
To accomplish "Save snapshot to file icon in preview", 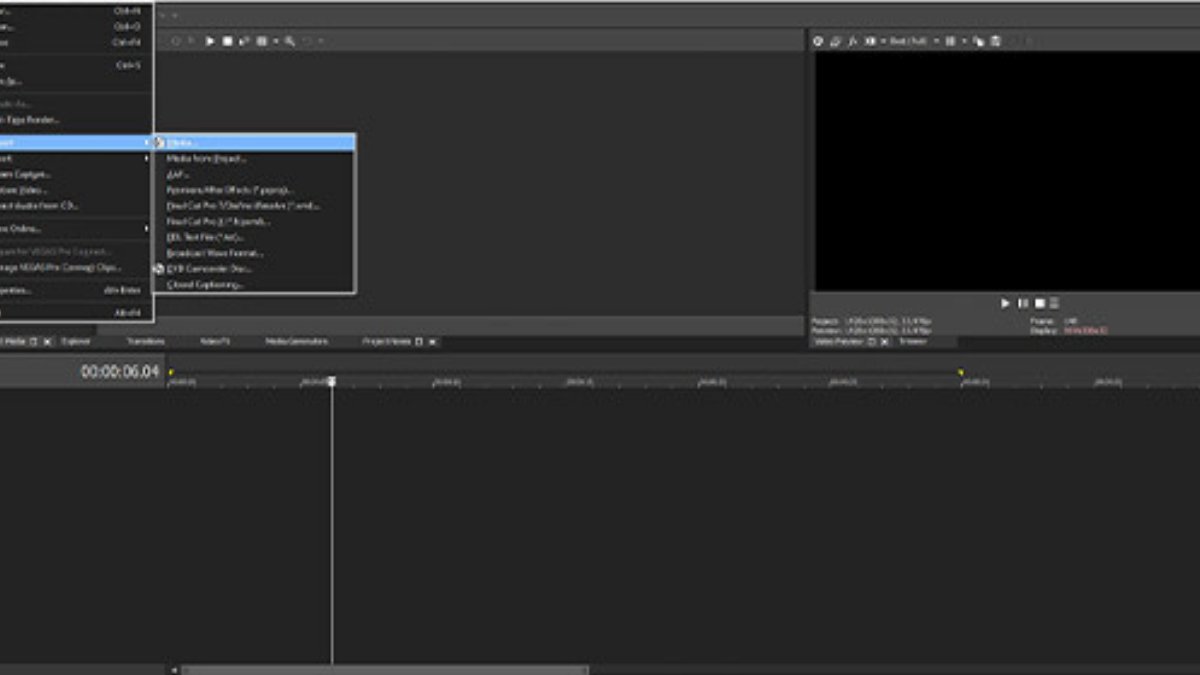I will tap(995, 41).
